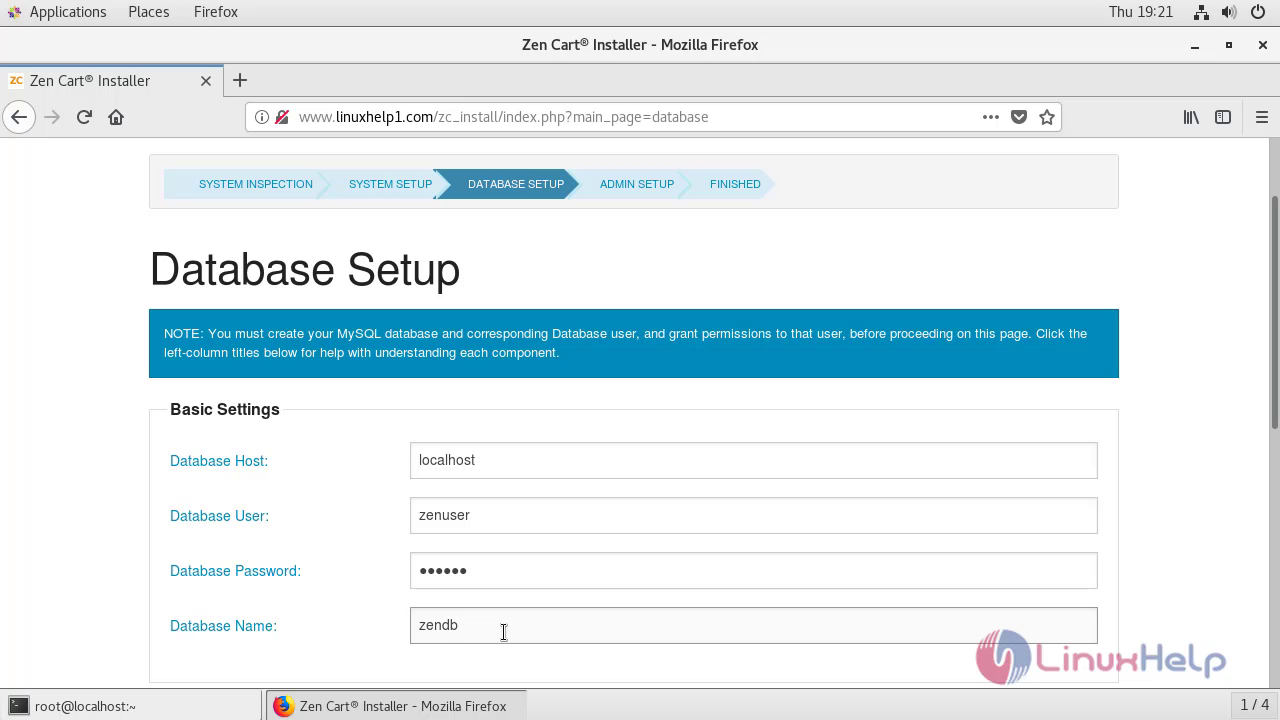Go to System Inspection step

point(256,184)
